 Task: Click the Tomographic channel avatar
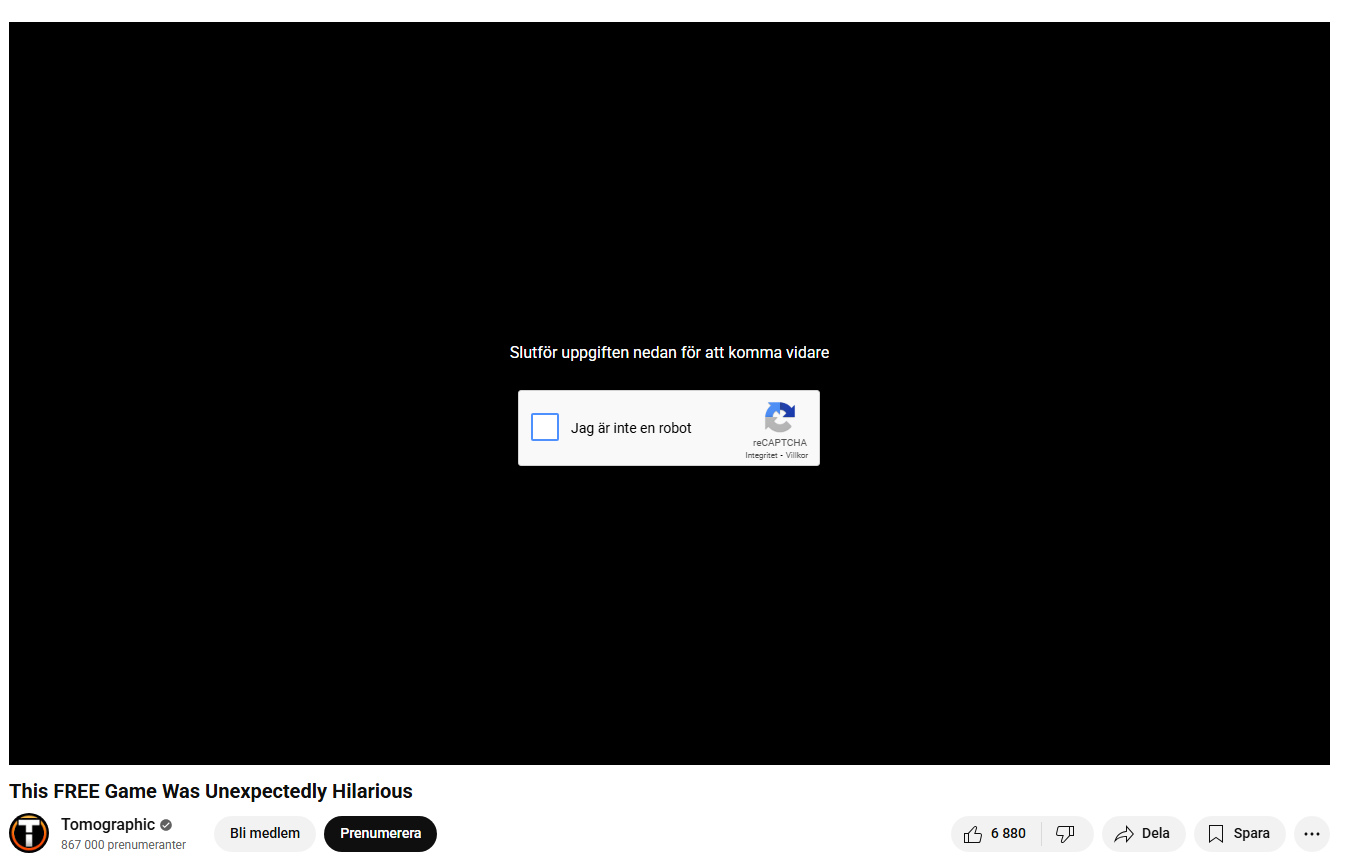(29, 833)
